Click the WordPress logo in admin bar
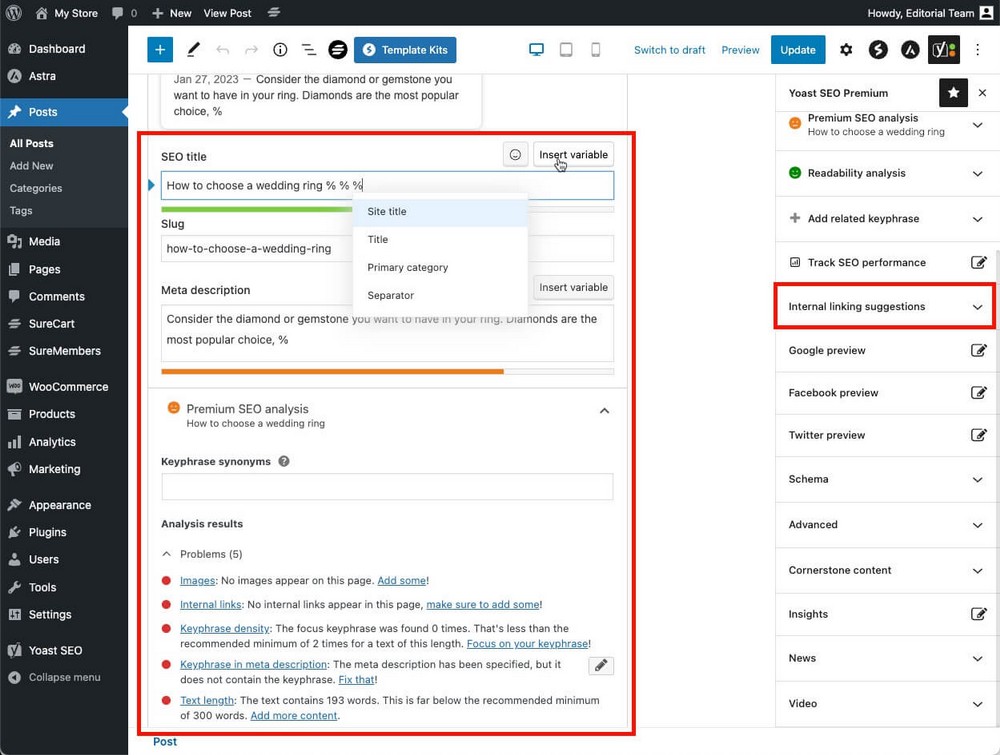Viewport: 1000px width, 755px height. pos(13,13)
